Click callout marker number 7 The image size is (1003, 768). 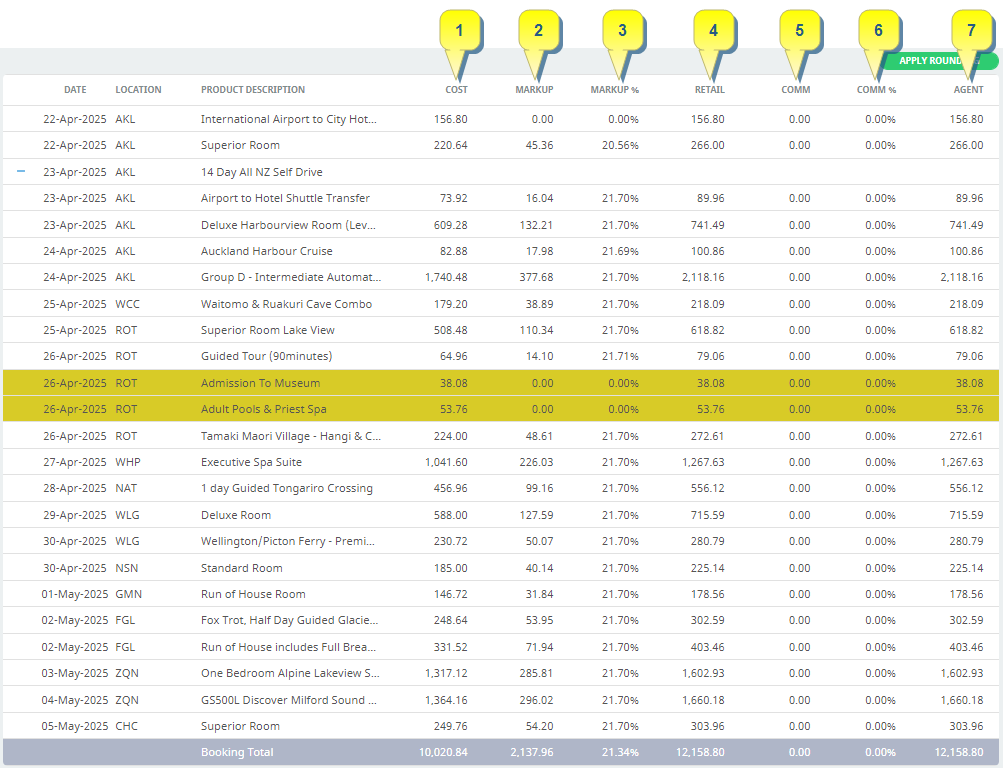tap(970, 31)
